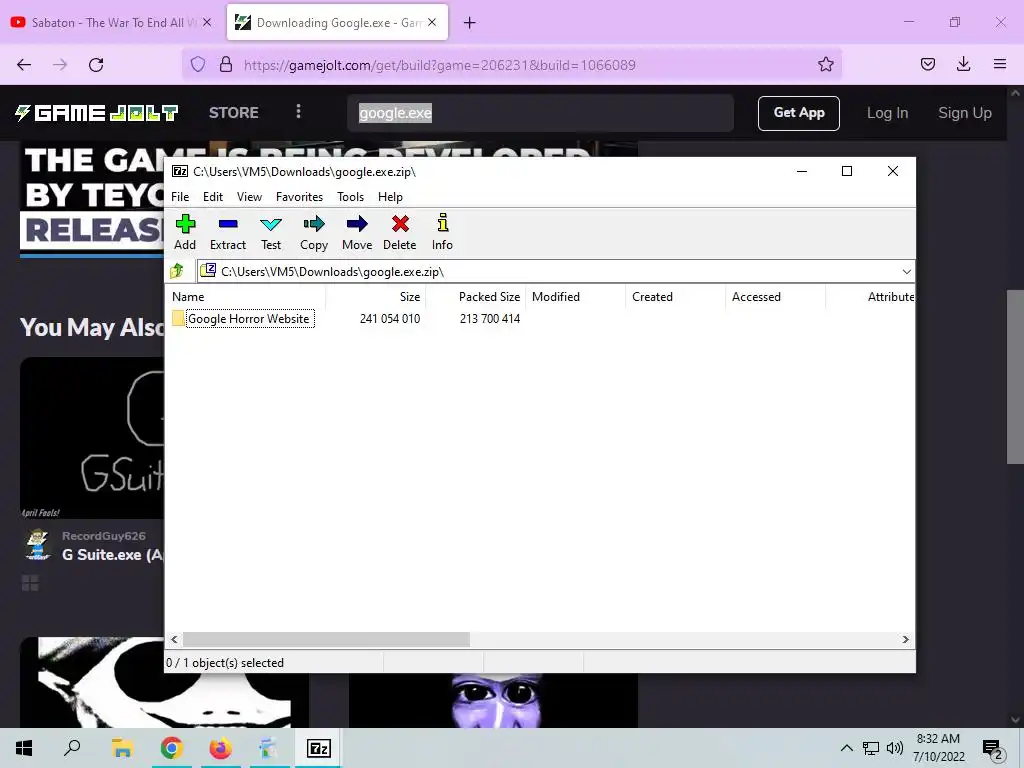Click the site lock icon in URL bar
This screenshot has width=1024, height=768.
[x=226, y=65]
